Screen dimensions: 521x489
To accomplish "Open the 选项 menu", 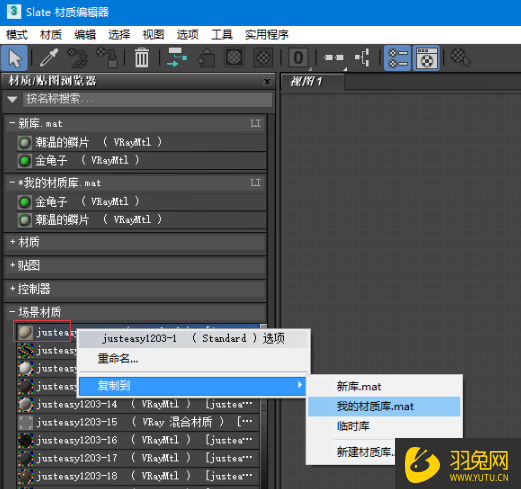I will coord(188,35).
